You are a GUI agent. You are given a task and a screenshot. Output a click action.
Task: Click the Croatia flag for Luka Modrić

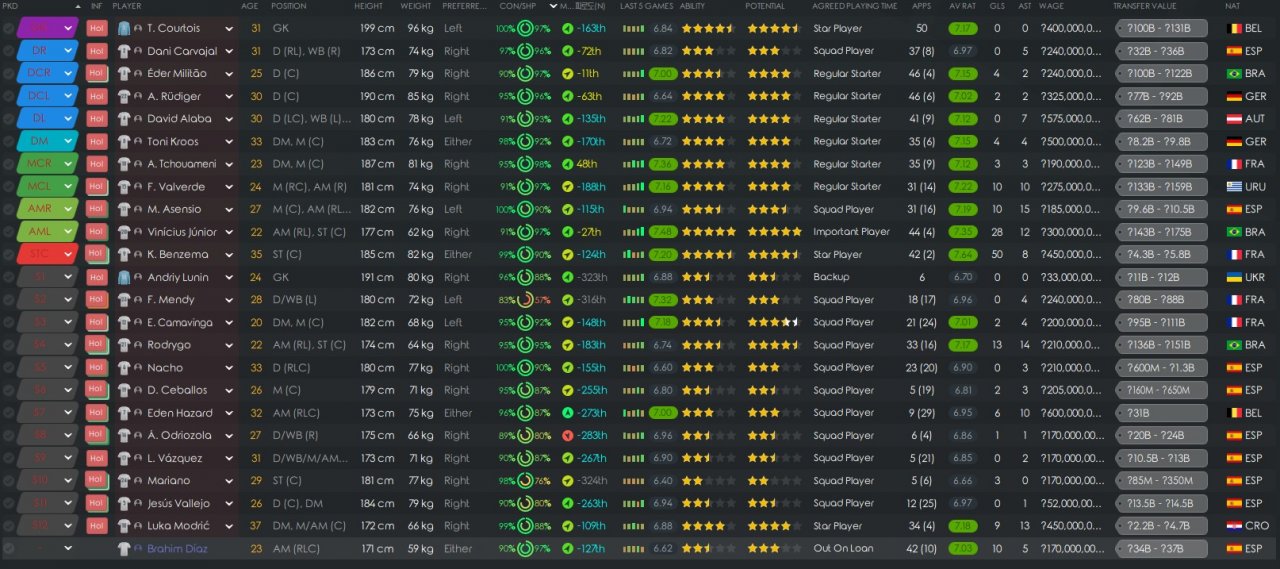coord(1232,526)
